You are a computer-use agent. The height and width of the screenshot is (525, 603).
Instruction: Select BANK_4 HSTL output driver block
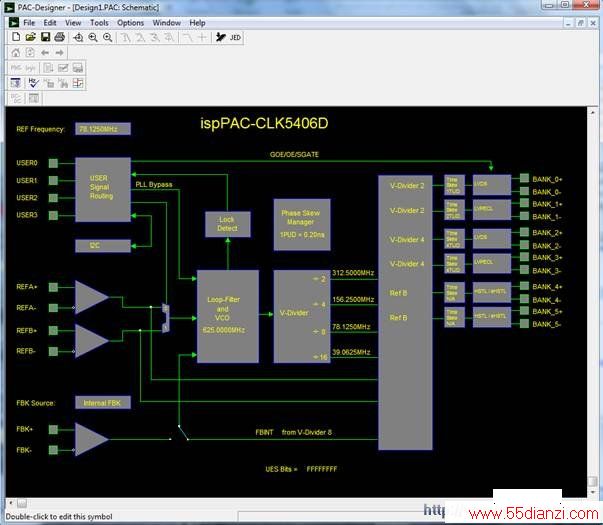tap(492, 292)
